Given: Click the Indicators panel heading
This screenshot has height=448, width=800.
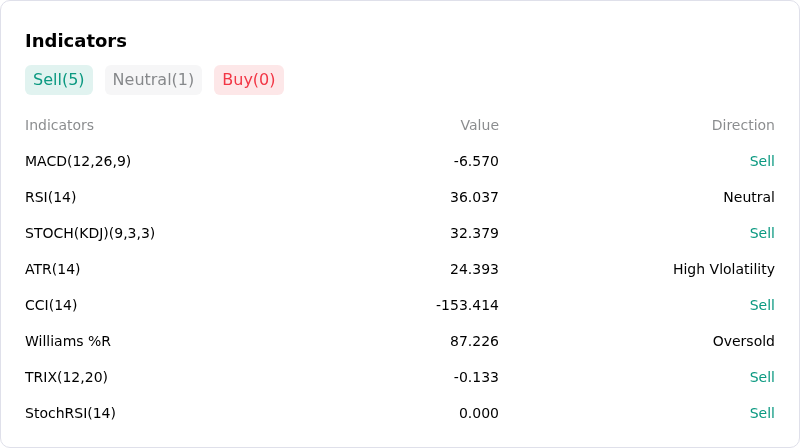Looking at the screenshot, I should pos(76,41).
